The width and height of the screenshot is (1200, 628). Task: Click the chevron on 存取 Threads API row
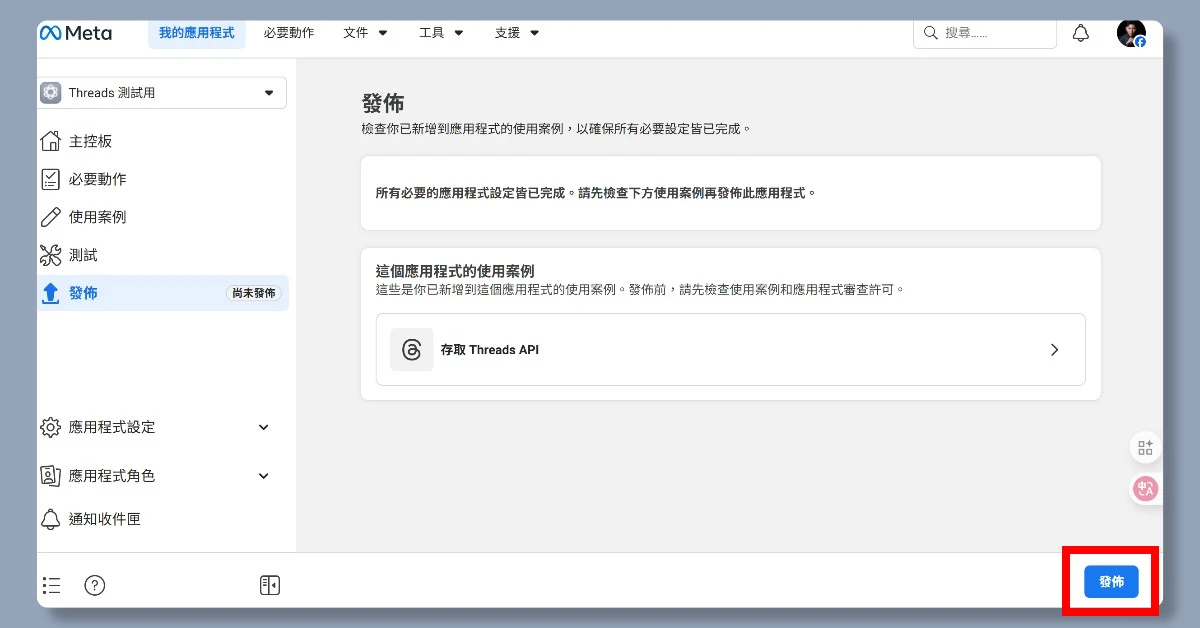1054,350
